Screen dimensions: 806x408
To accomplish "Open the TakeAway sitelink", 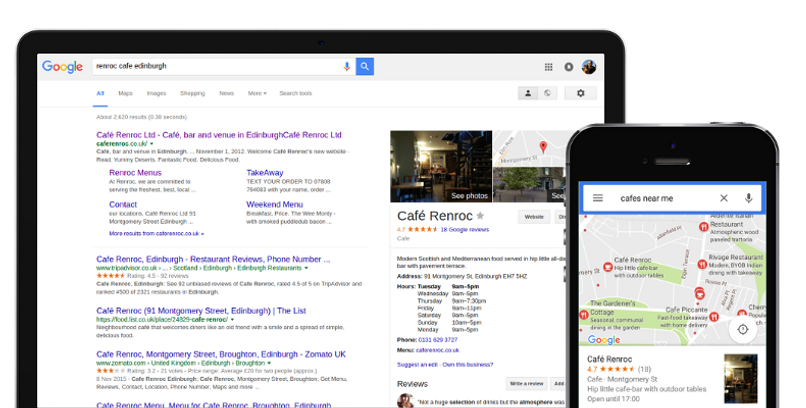I will point(265,173).
